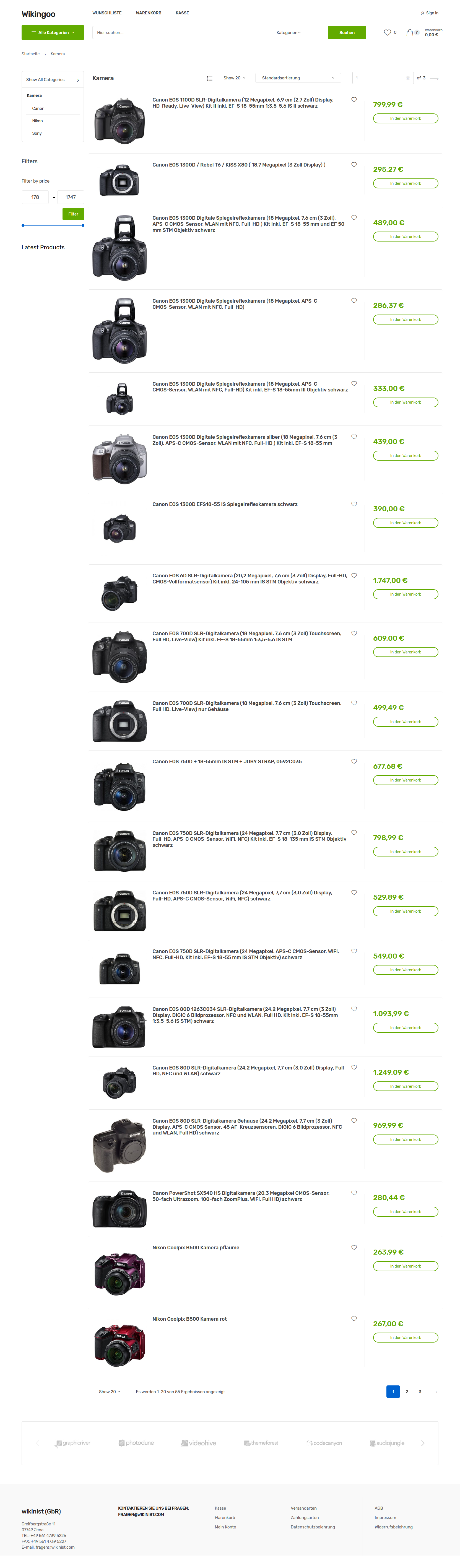Open the Alle Kategorien dropdown

pyautogui.click(x=53, y=32)
